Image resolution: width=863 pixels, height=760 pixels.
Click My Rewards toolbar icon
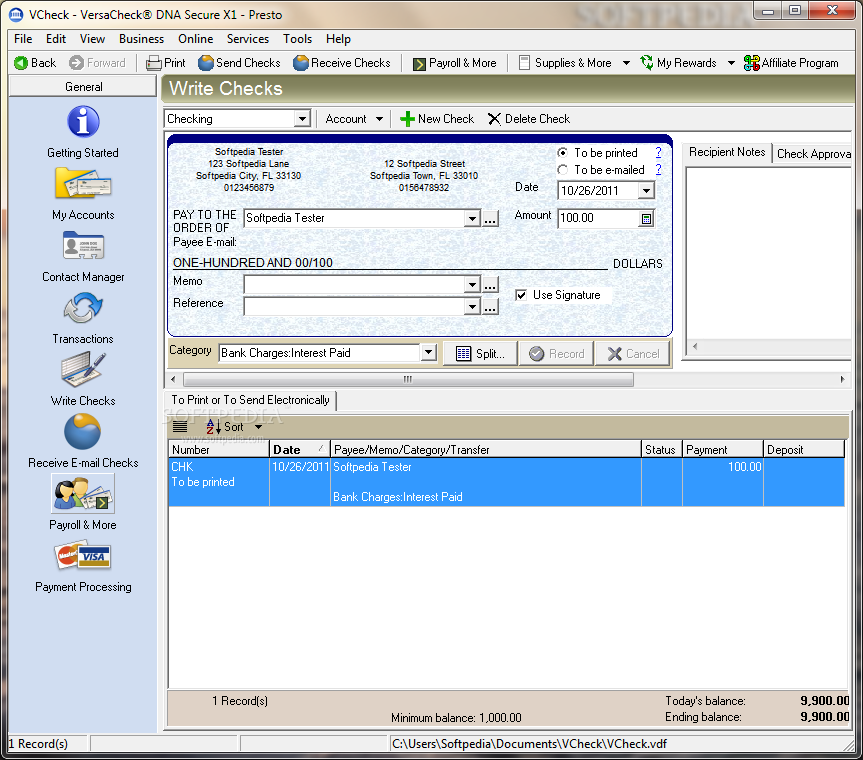tap(647, 63)
